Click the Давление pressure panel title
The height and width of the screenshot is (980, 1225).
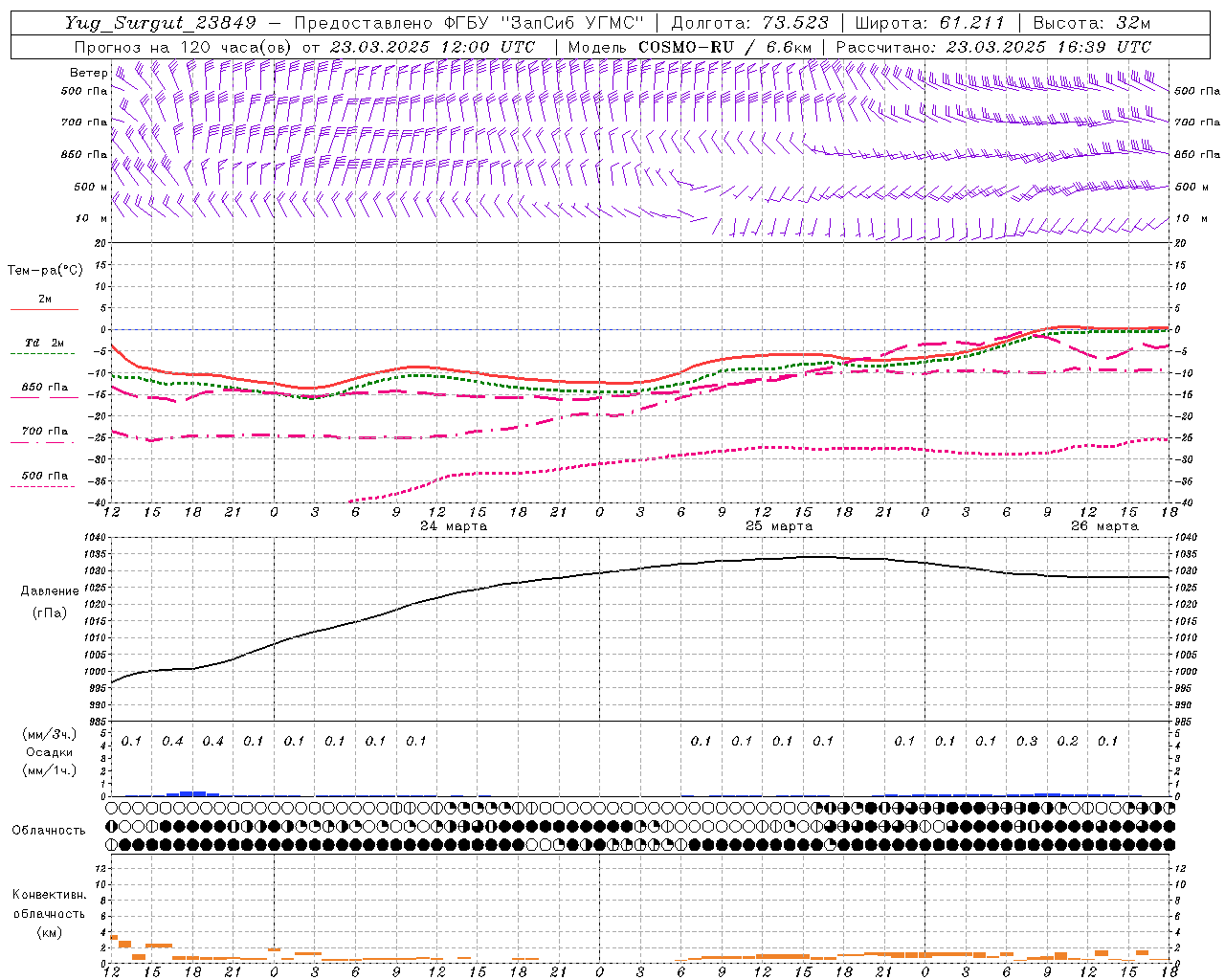click(x=50, y=591)
